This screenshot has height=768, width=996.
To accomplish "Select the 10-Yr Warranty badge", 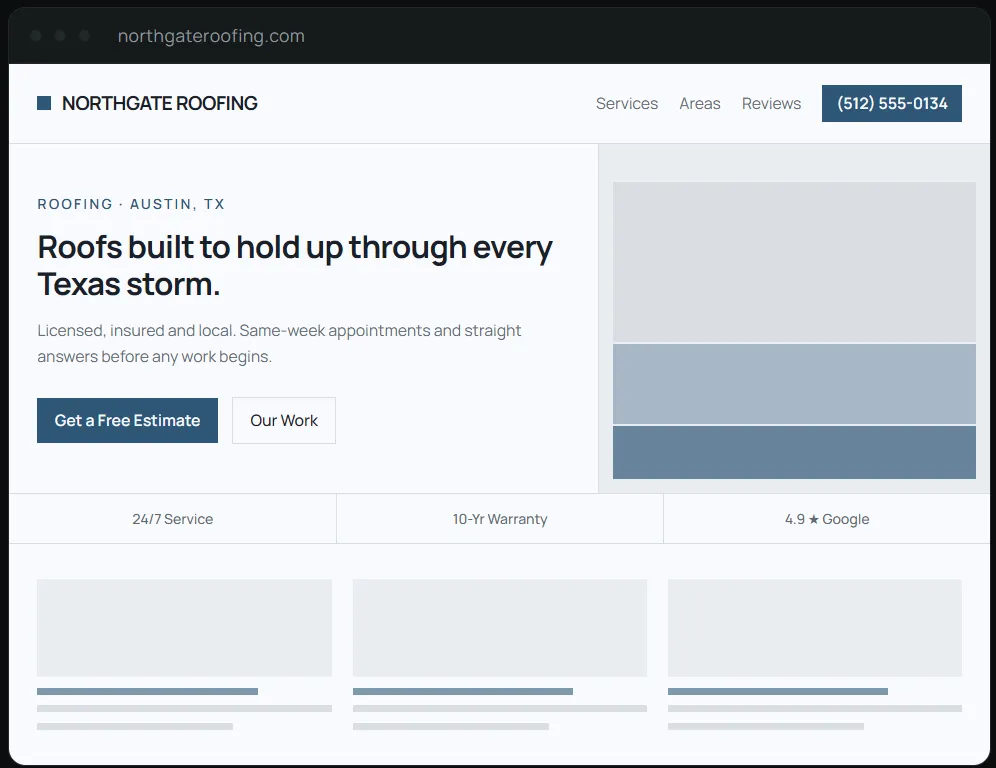I will pyautogui.click(x=500, y=519).
